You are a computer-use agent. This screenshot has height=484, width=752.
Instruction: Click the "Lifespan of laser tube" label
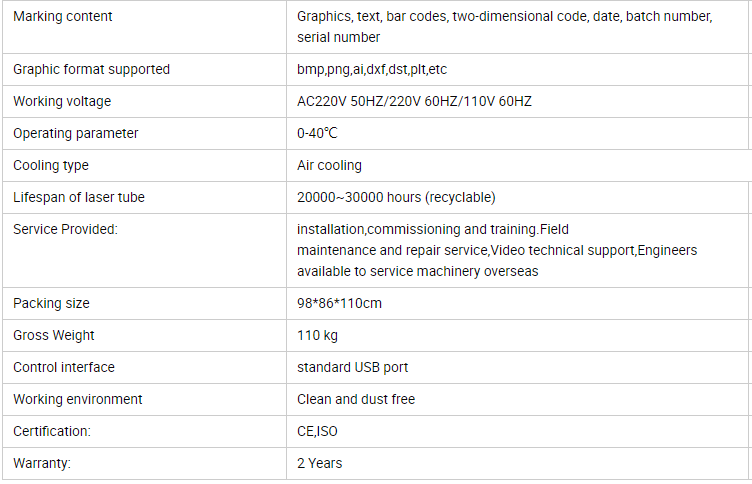pos(79,198)
